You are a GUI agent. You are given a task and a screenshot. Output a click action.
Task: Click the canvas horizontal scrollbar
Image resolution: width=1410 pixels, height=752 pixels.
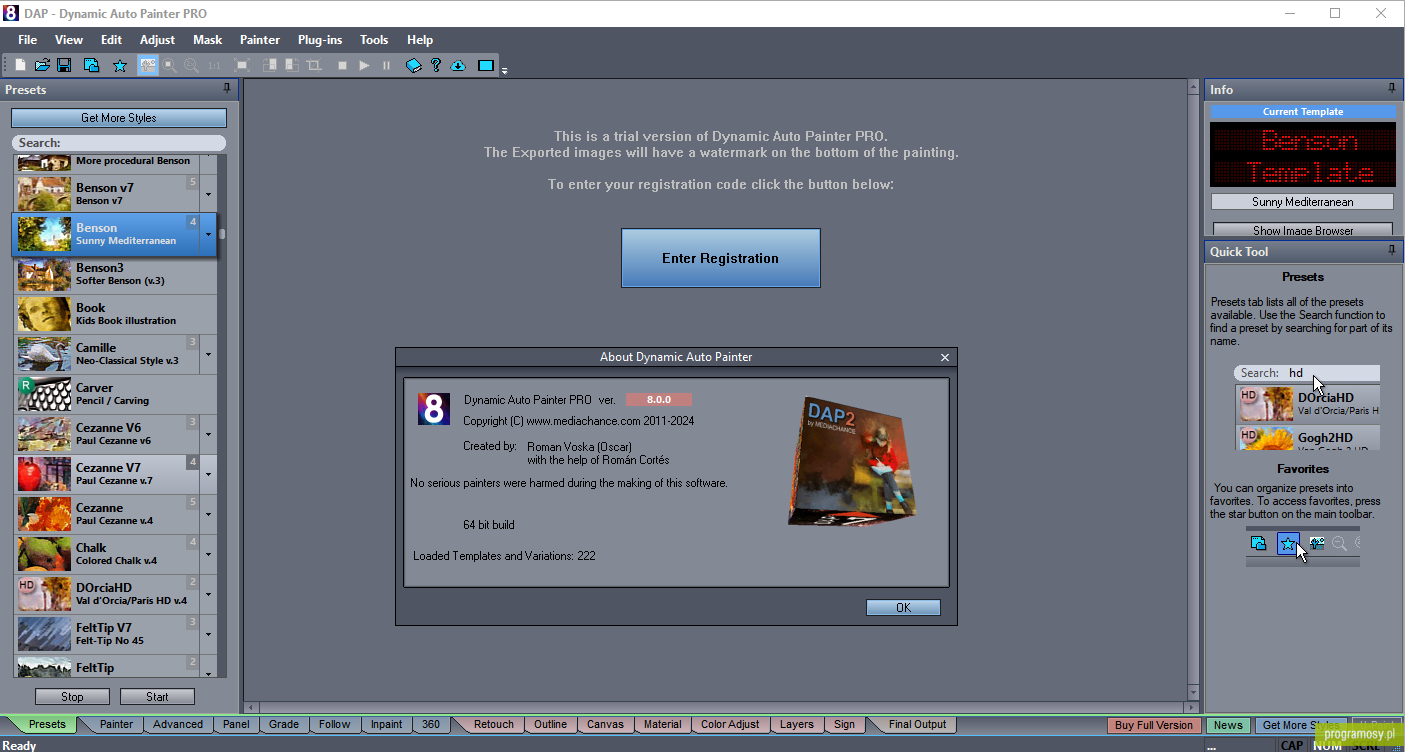tap(720, 707)
